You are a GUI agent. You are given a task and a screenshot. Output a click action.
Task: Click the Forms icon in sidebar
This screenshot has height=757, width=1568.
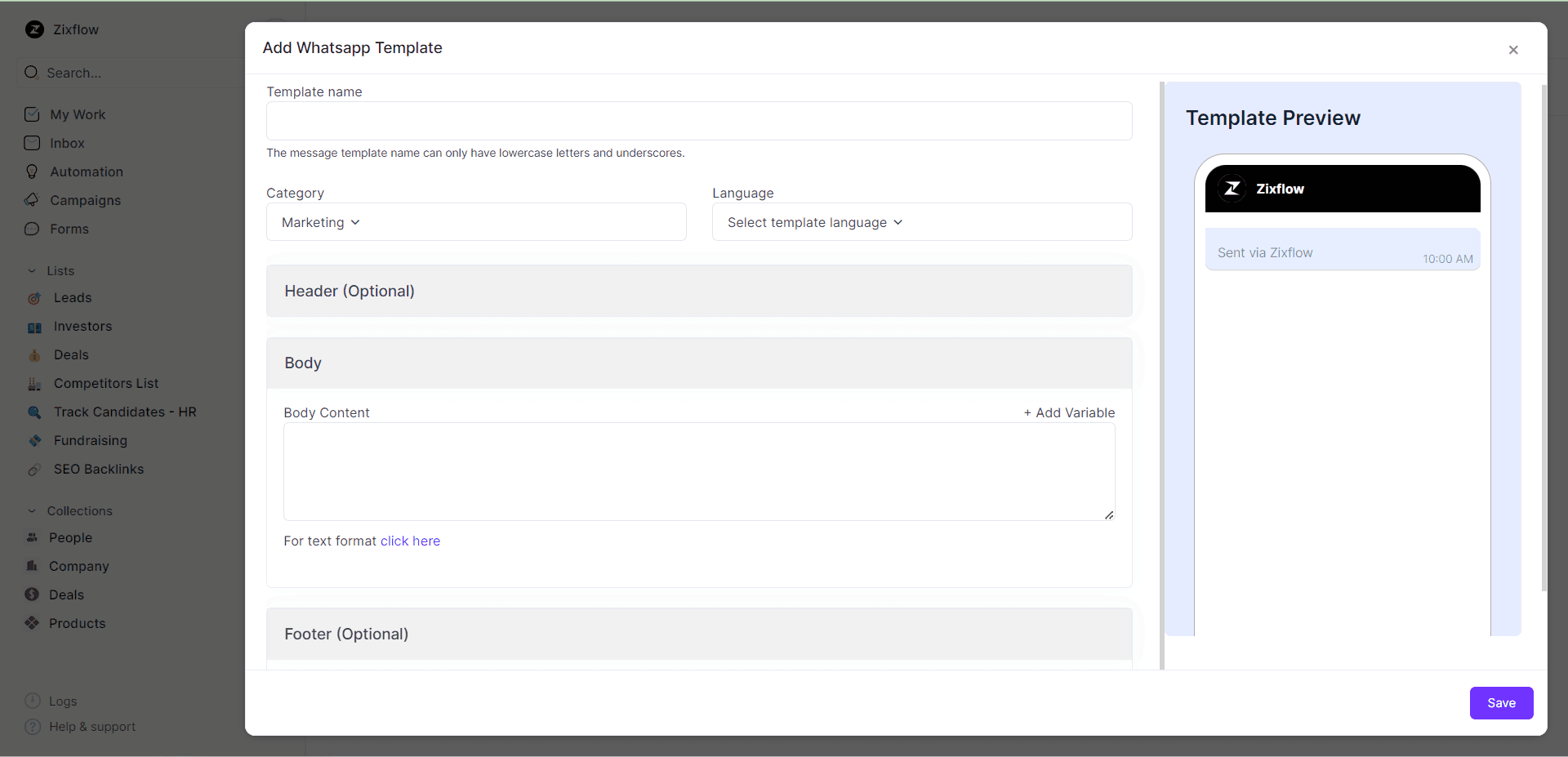(33, 229)
